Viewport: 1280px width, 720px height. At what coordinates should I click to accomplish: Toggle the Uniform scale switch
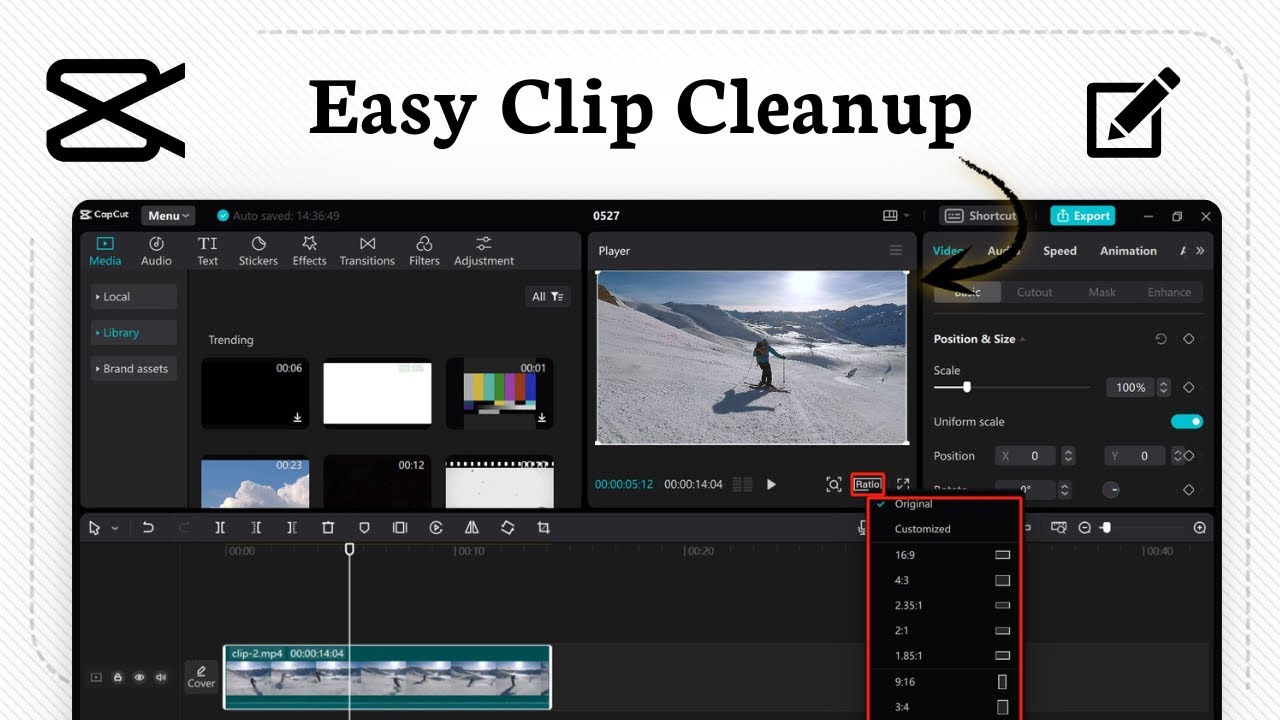coord(1187,422)
